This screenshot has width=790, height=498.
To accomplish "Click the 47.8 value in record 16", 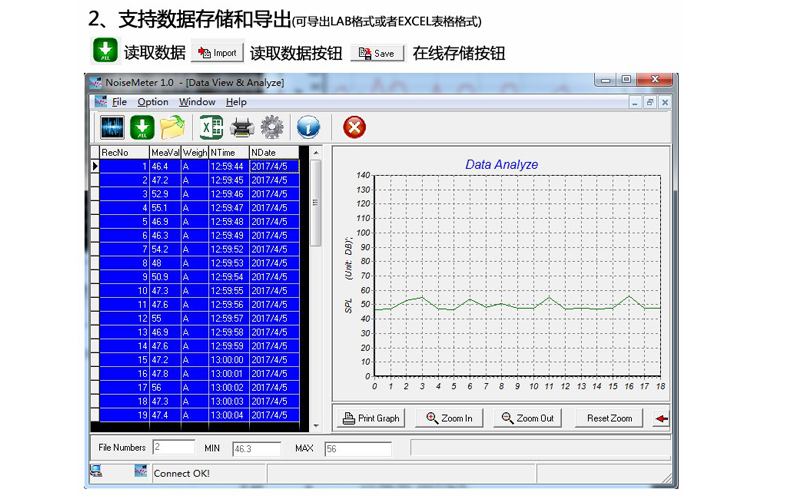I will [x=165, y=374].
